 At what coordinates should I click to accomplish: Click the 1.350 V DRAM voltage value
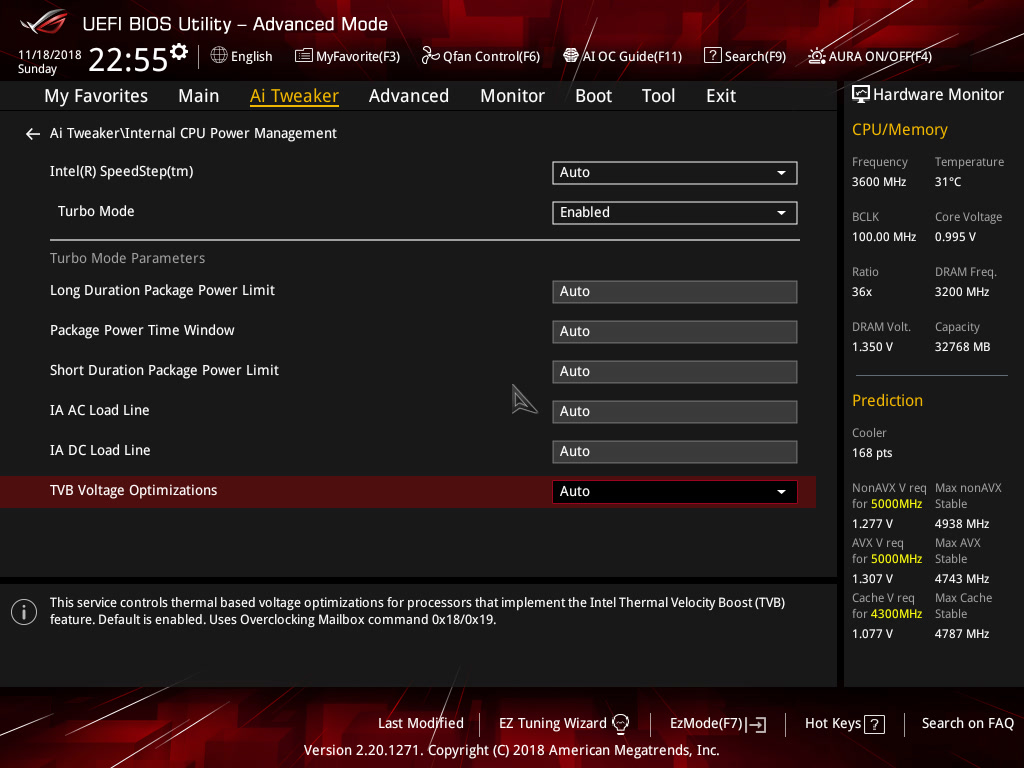tap(872, 347)
